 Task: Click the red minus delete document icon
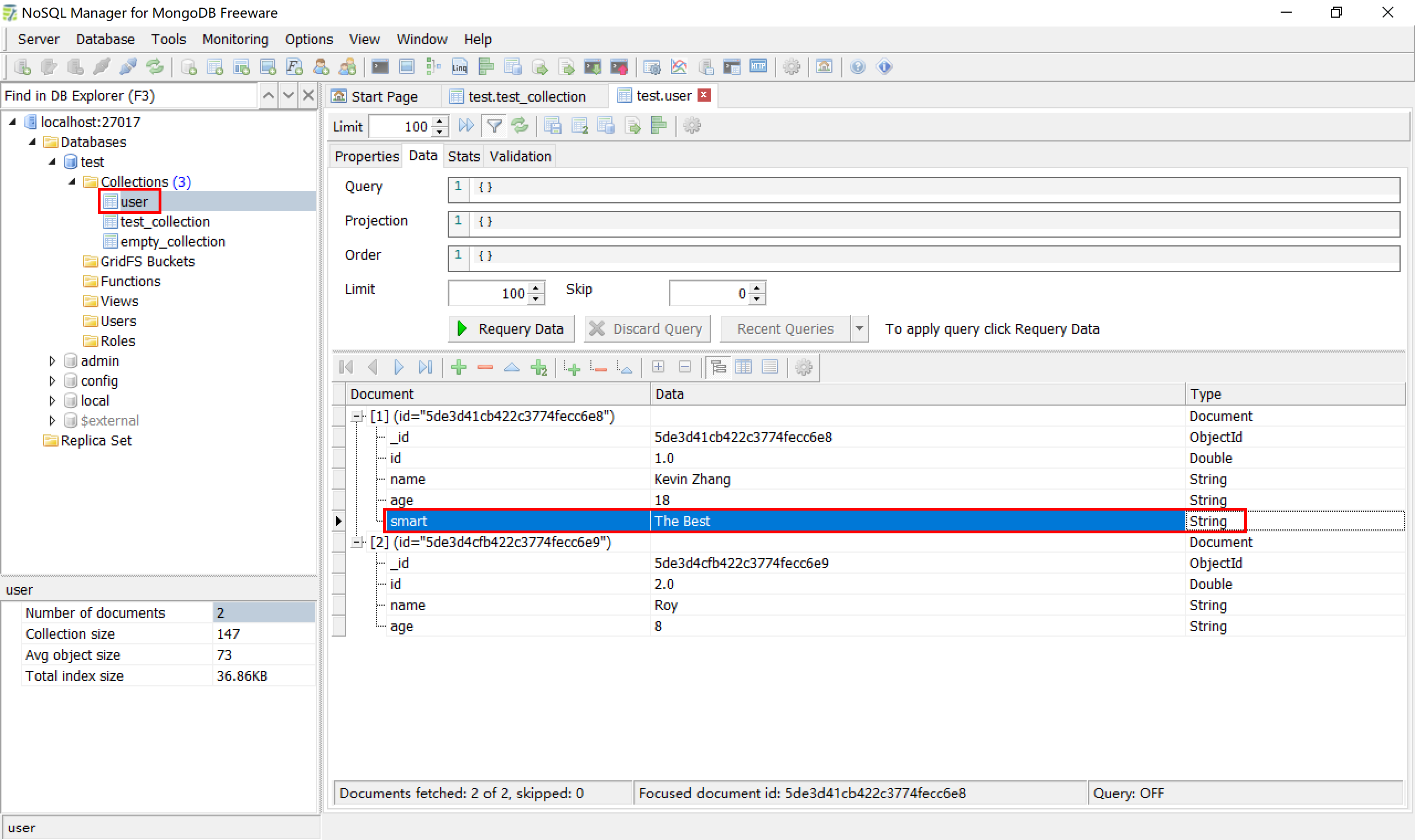[x=485, y=368]
